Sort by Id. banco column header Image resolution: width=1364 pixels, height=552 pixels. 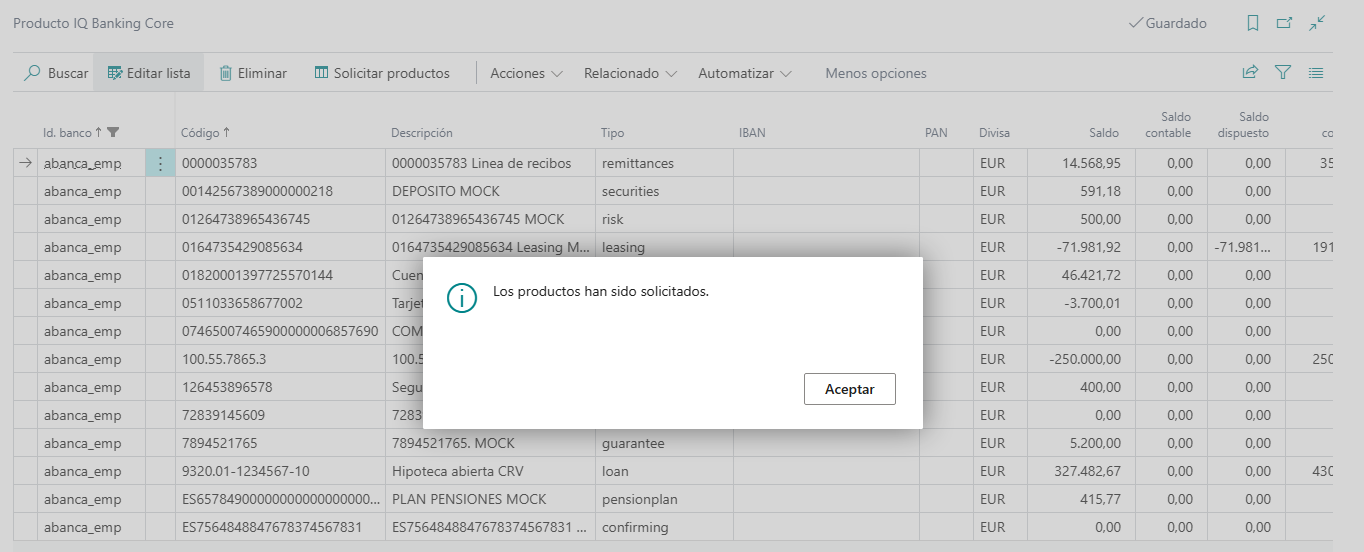[67, 132]
